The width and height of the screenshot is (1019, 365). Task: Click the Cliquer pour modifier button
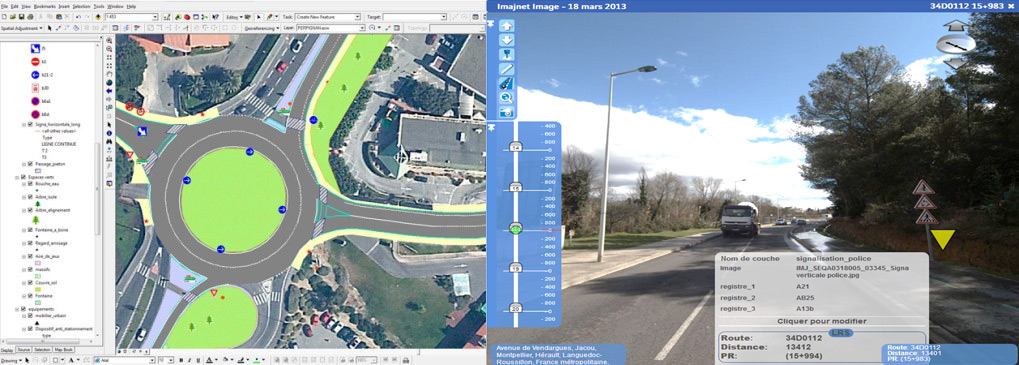click(x=821, y=321)
